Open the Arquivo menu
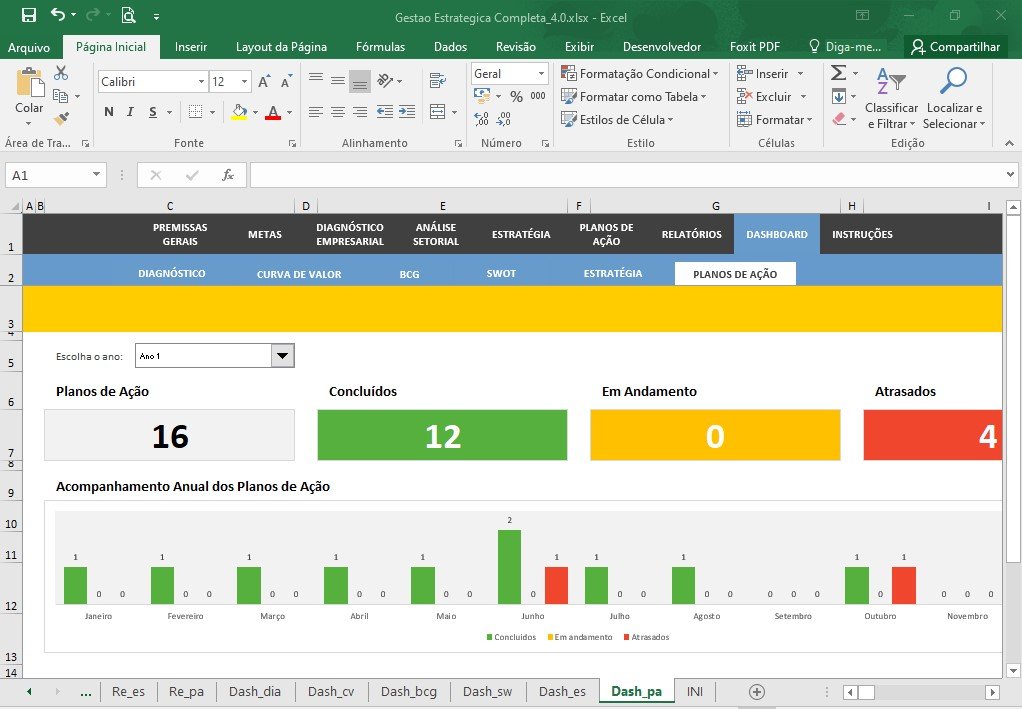Viewport: 1022px width, 709px height. point(29,47)
